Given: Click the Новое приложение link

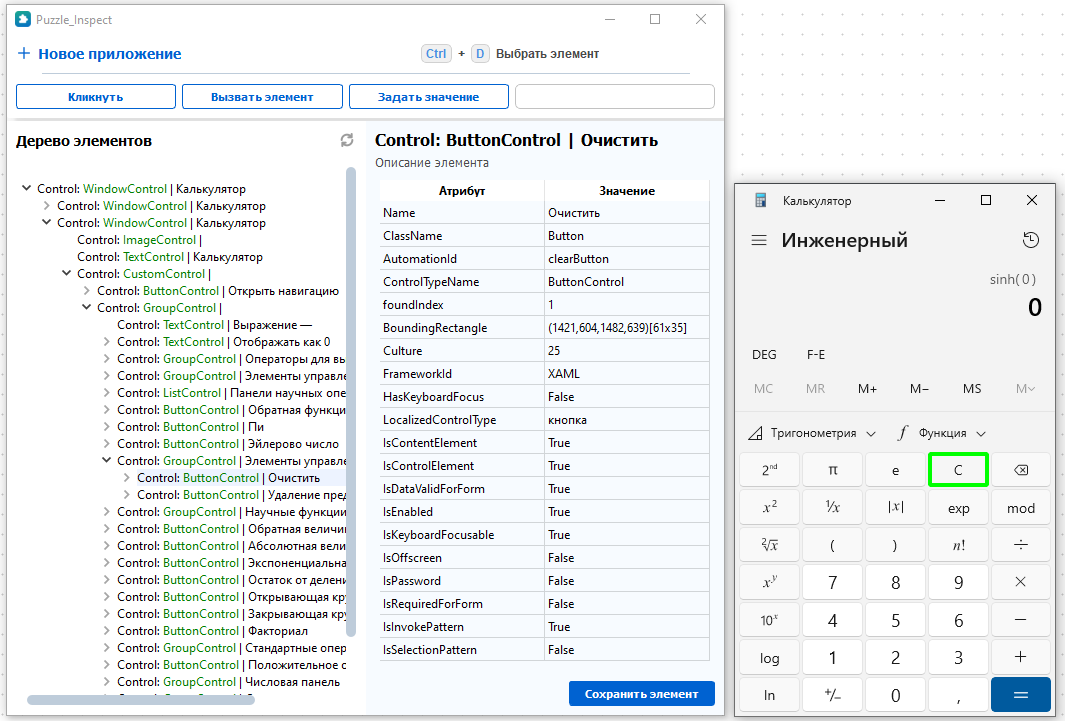Looking at the screenshot, I should click(109, 54).
